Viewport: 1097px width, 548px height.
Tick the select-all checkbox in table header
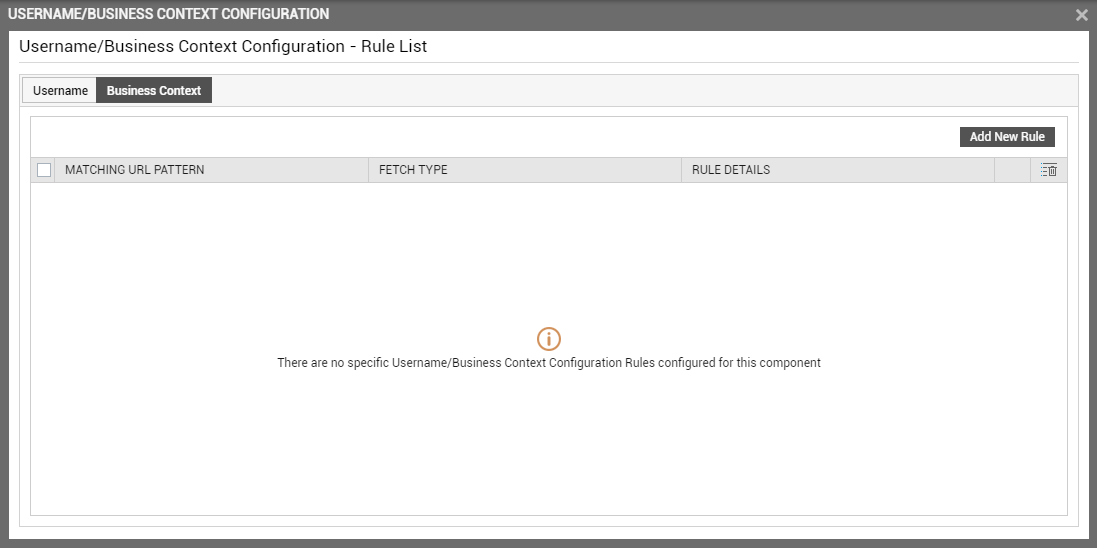44,170
